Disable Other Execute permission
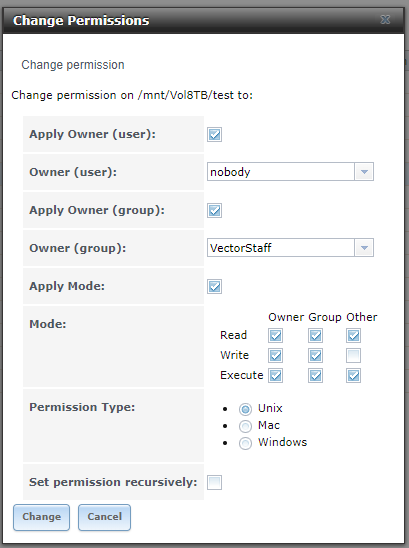The width and height of the screenshot is (409, 548). 353,376
